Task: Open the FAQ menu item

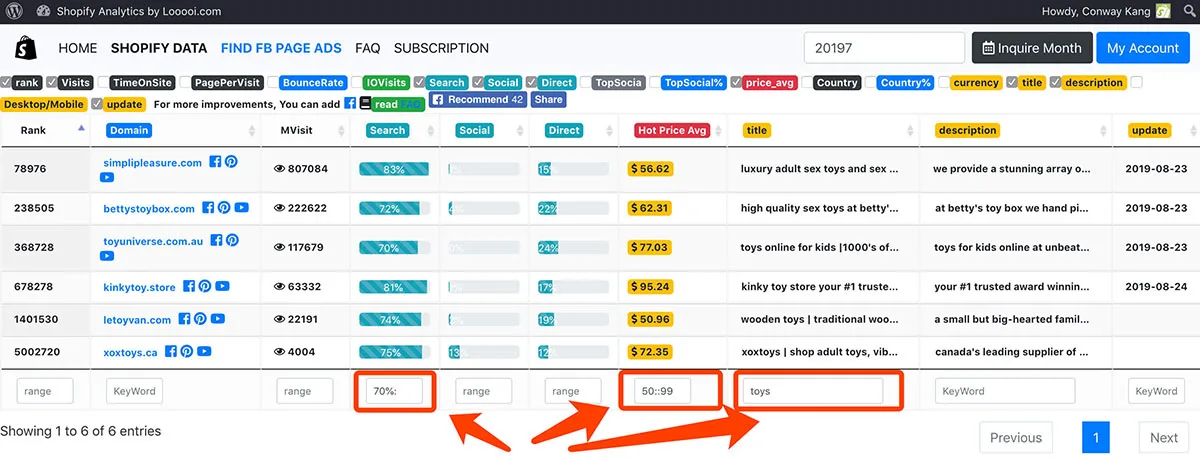Action: (367, 48)
